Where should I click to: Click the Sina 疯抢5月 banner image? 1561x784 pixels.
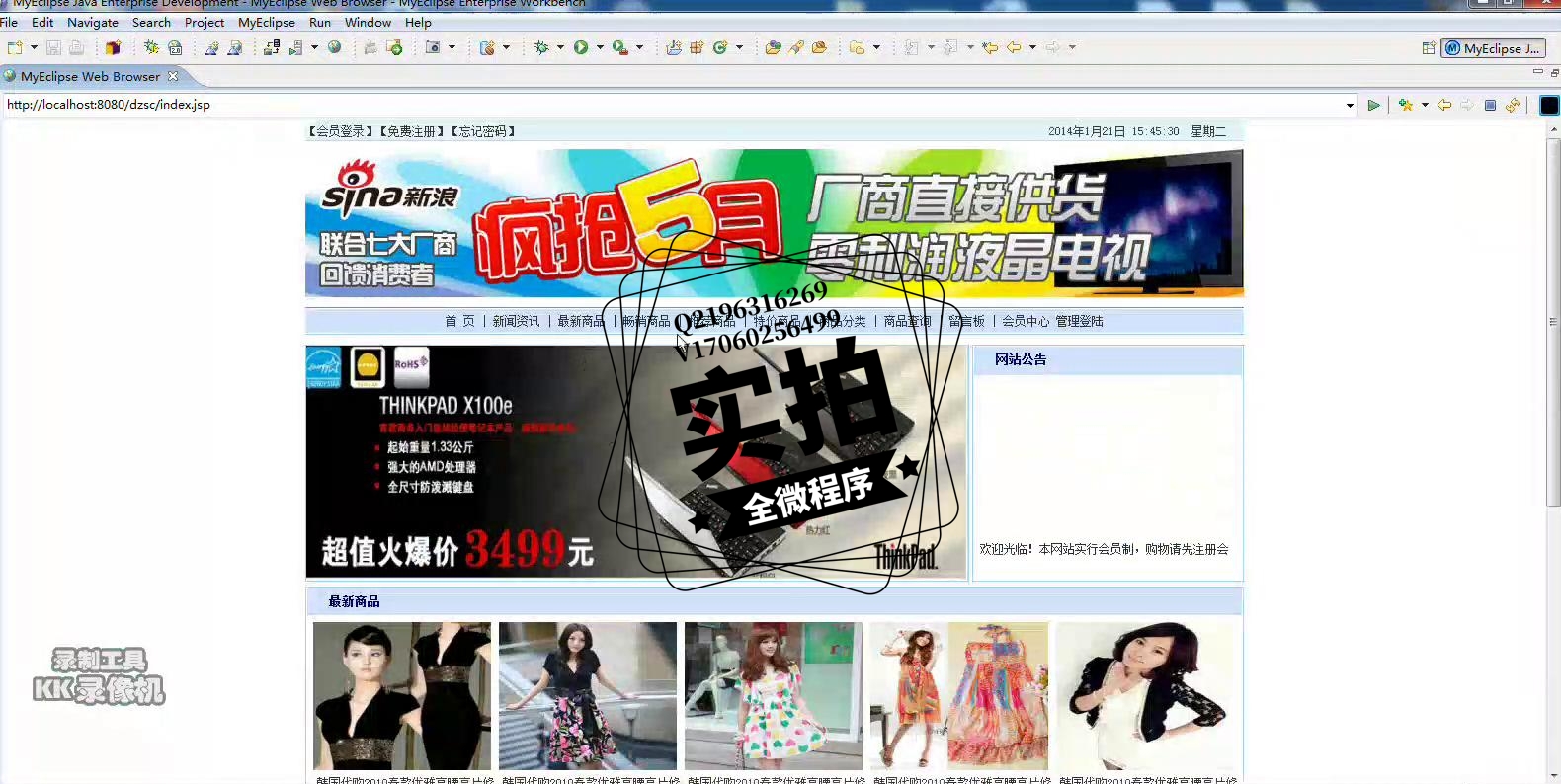click(774, 223)
